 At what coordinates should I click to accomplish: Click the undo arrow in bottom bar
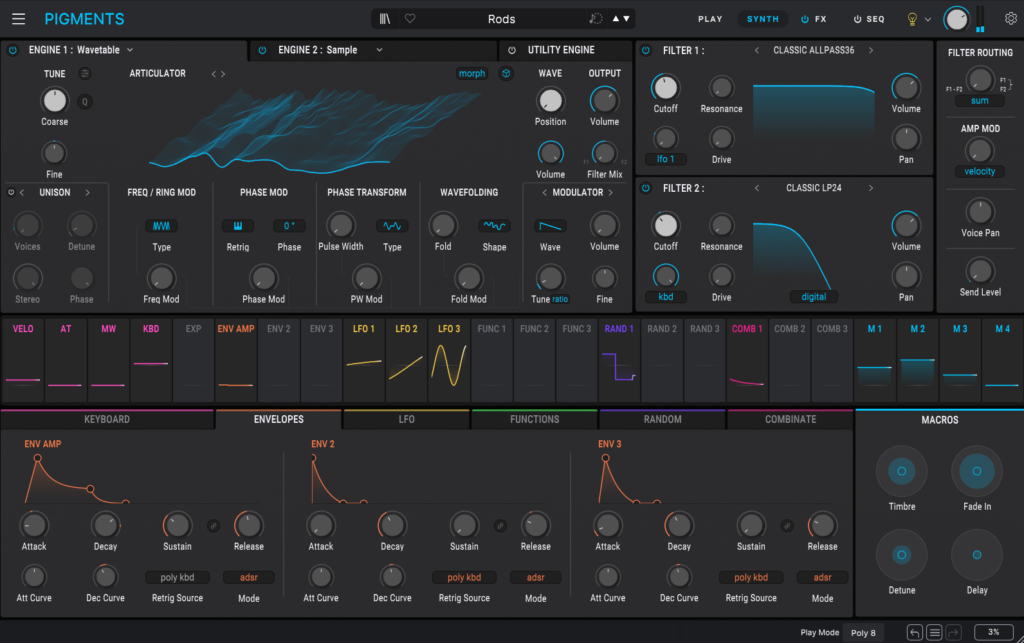tap(914, 632)
